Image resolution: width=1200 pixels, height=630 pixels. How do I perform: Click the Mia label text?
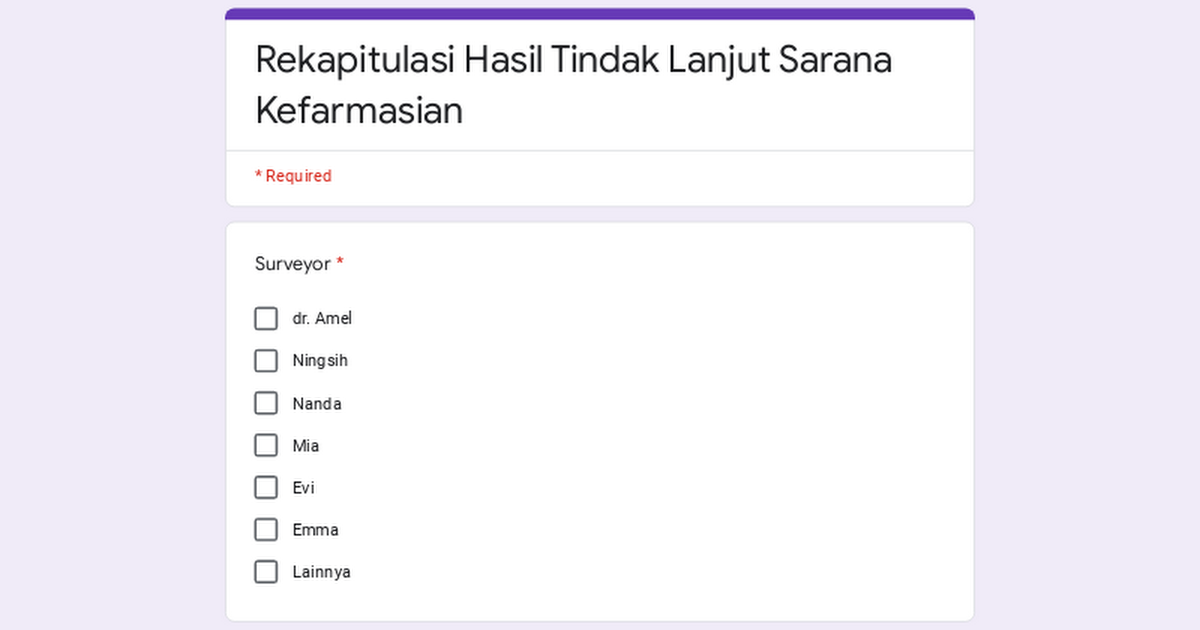coord(306,445)
